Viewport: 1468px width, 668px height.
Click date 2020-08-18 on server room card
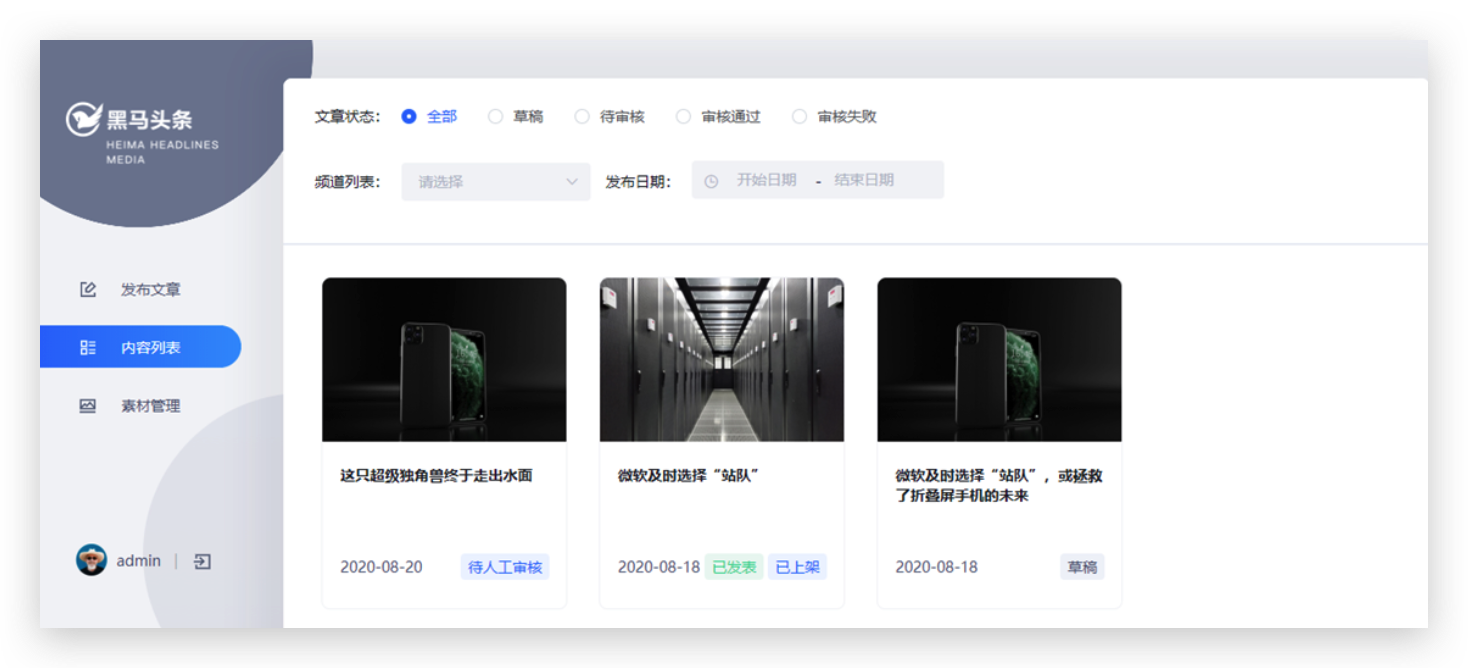(x=658, y=567)
